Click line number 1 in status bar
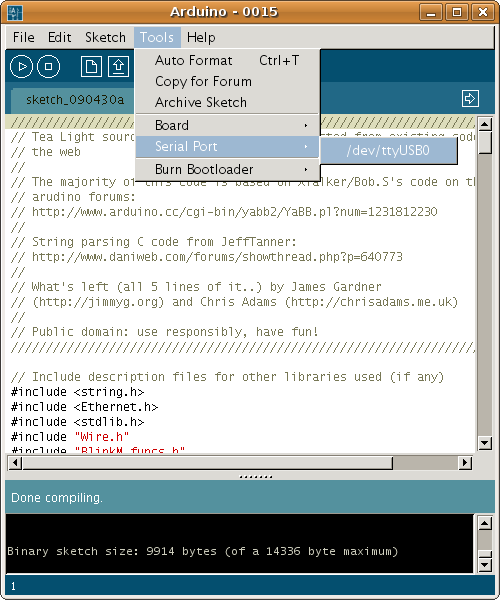Screen dimensions: 500x600 [x=13, y=586]
